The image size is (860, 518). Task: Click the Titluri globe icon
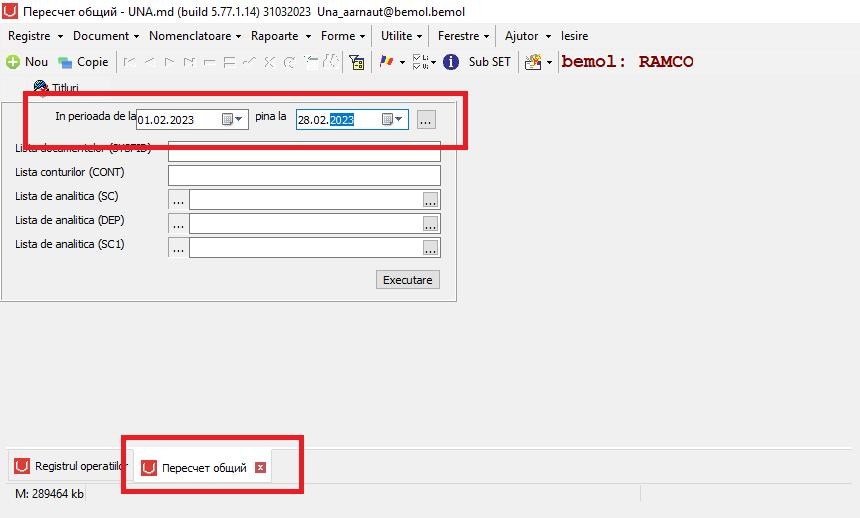point(41,87)
